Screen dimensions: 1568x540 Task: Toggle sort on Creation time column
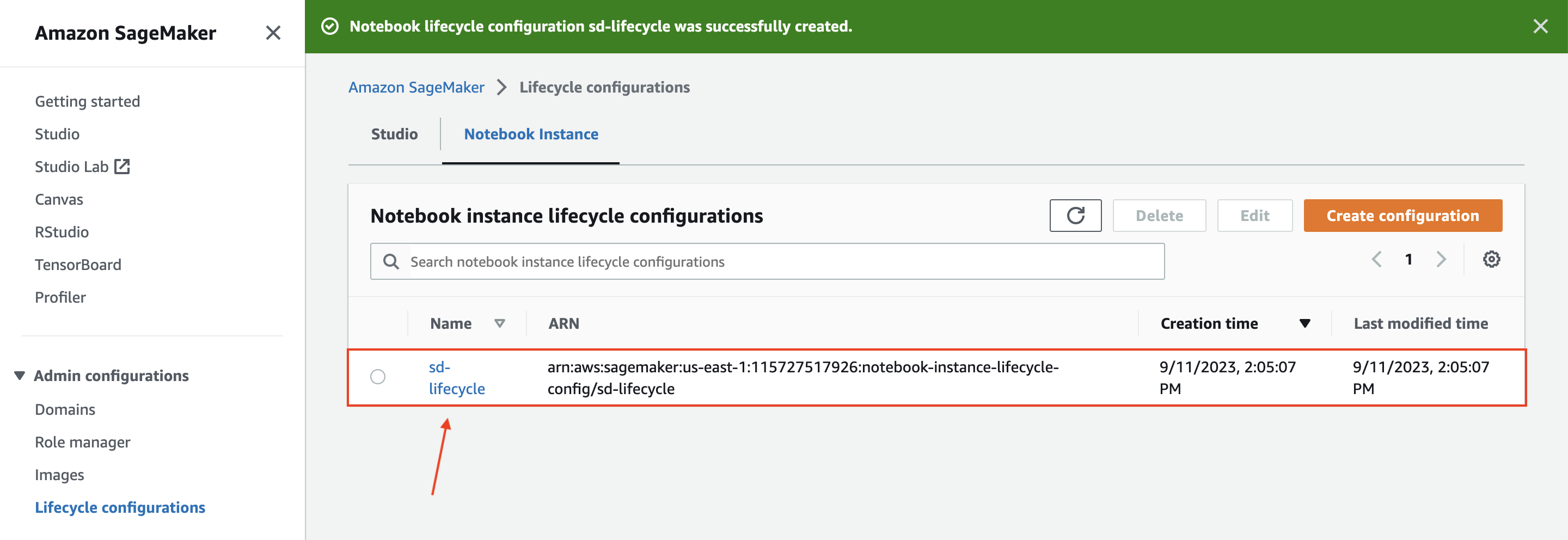[x=1304, y=323]
